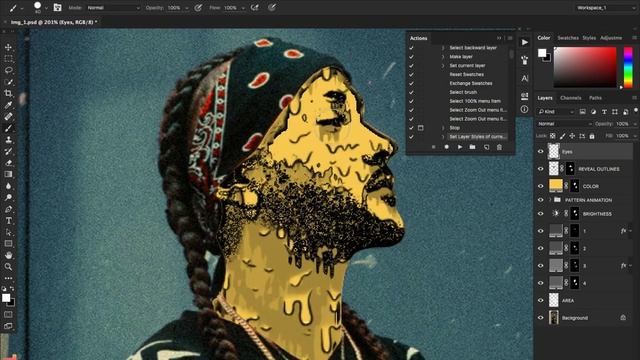Play the selected action

(x=460, y=147)
